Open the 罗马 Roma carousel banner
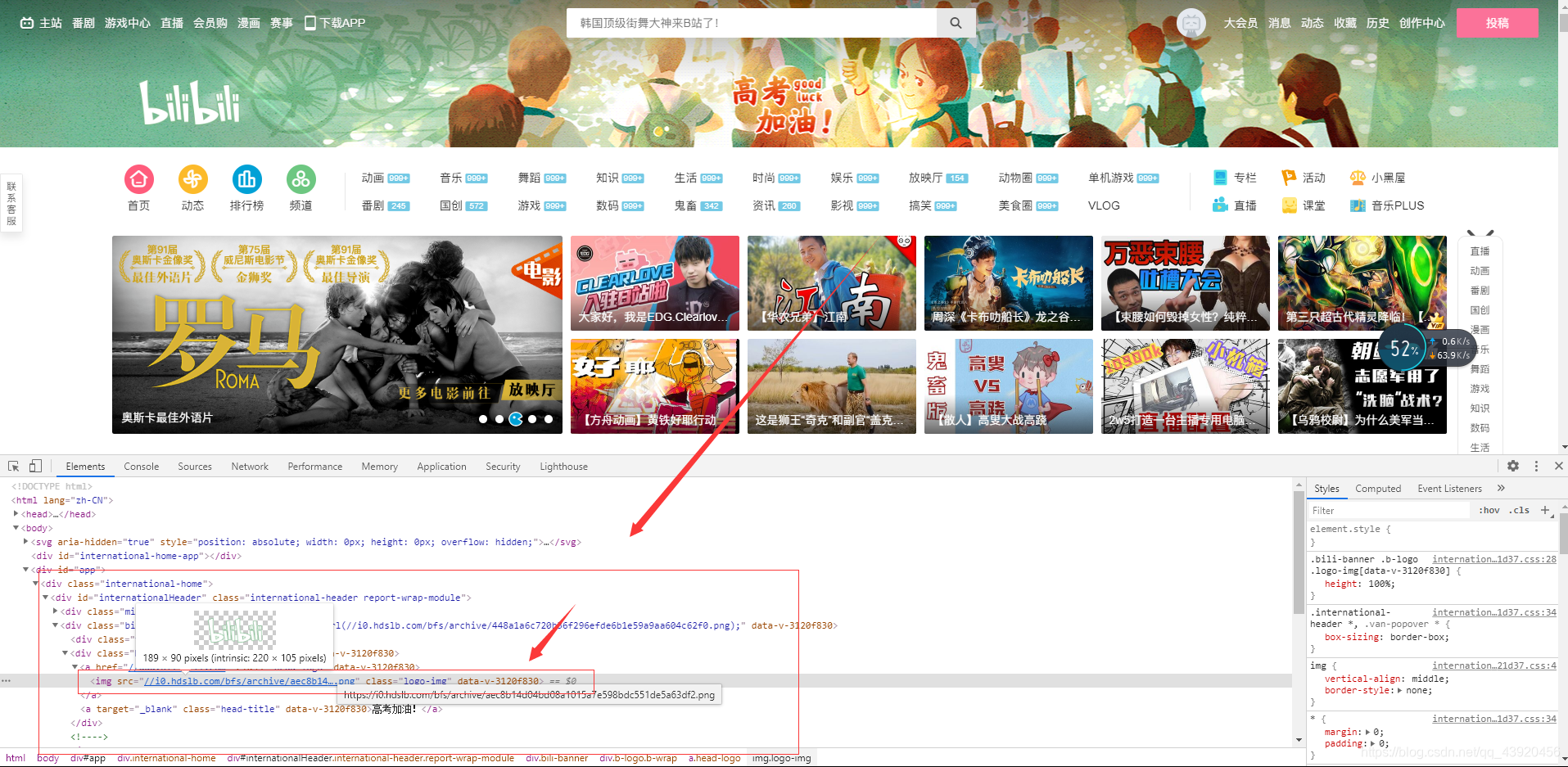Image resolution: width=1568 pixels, height=767 pixels. [x=337, y=335]
